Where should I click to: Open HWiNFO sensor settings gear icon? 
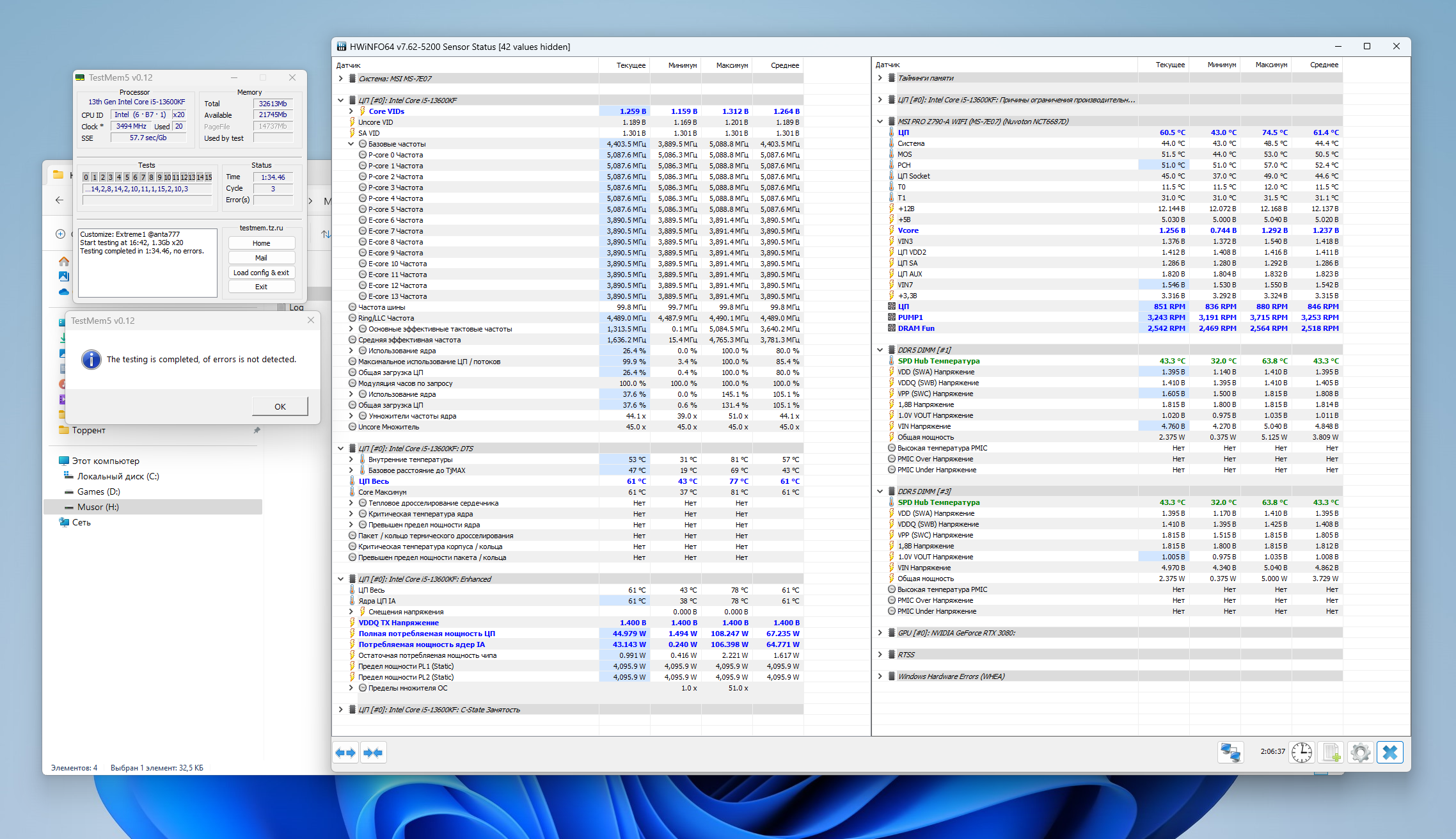1361,752
